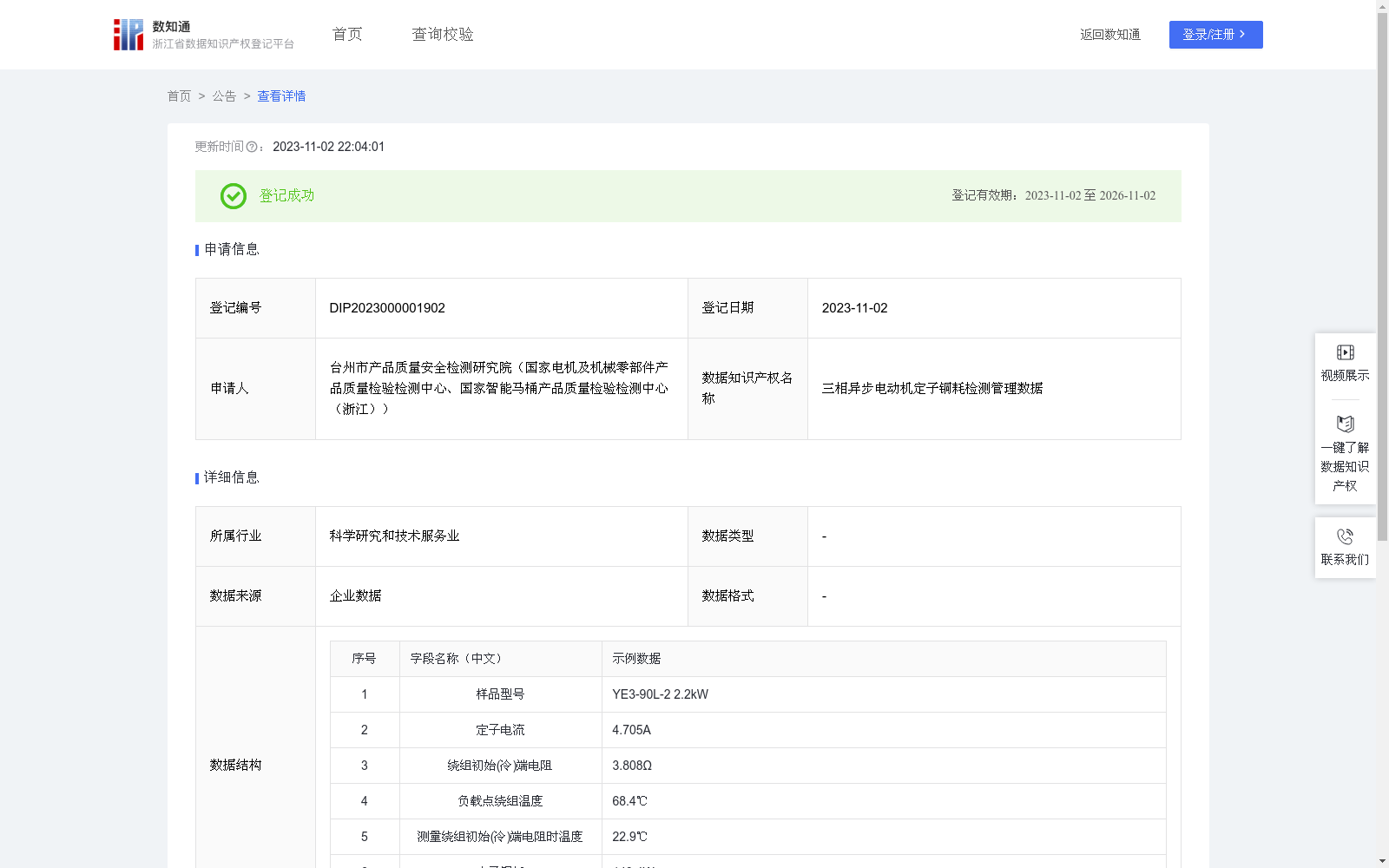The width and height of the screenshot is (1389, 868).
Task: Click the 申请信息 section heading
Action: 231,250
